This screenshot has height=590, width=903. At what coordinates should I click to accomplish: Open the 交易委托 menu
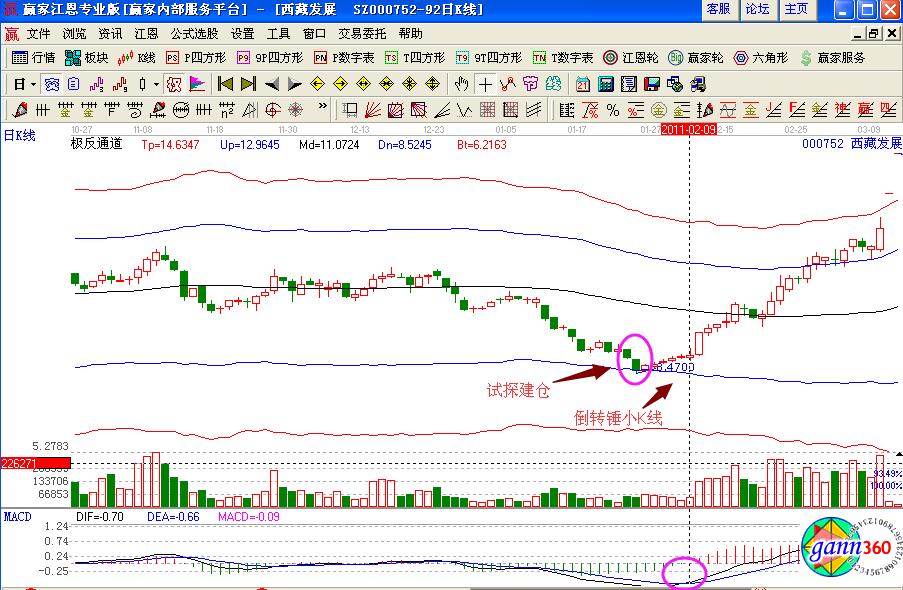[x=361, y=33]
